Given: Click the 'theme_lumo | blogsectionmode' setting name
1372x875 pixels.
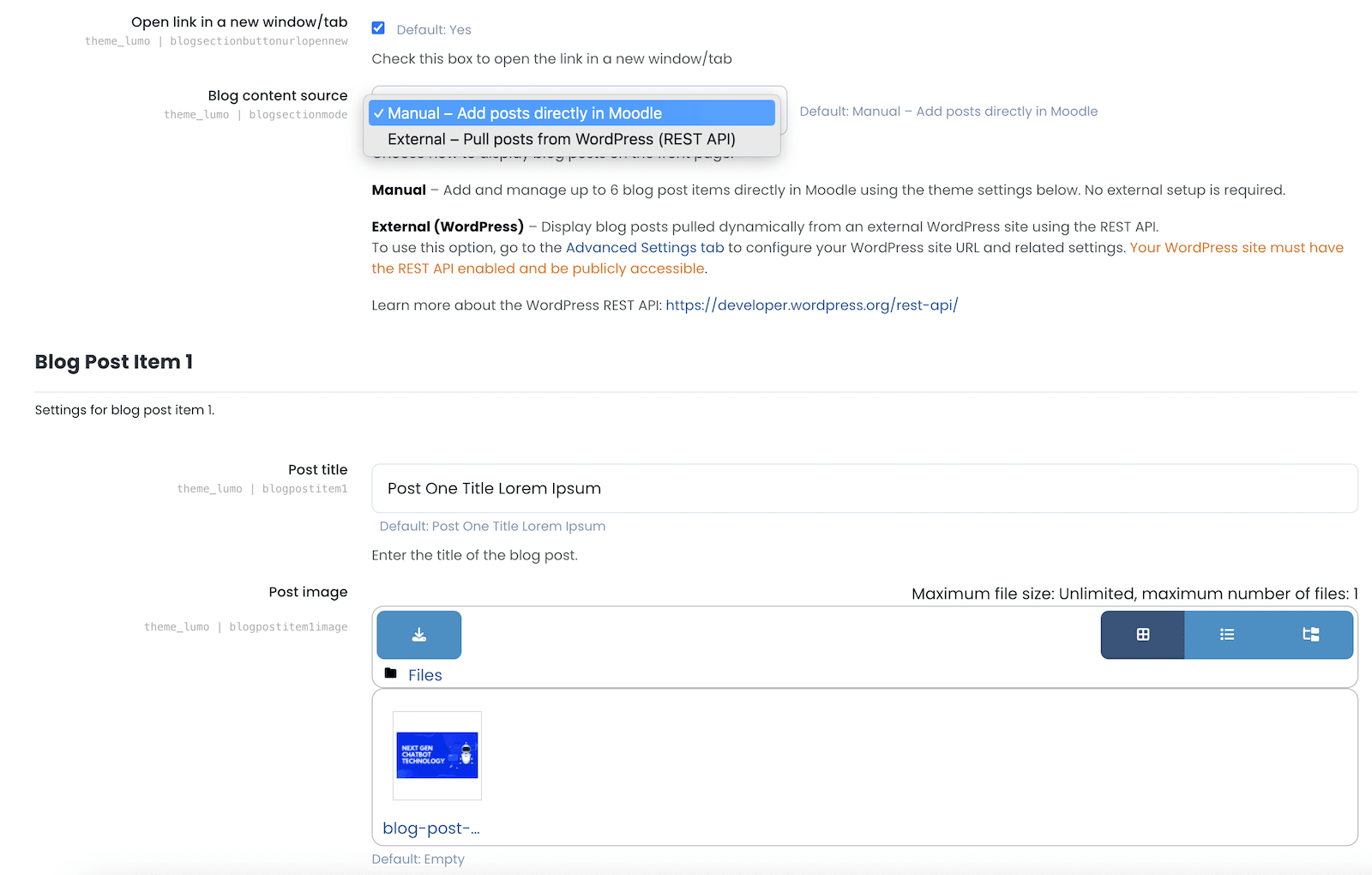Looking at the screenshot, I should tap(256, 115).
